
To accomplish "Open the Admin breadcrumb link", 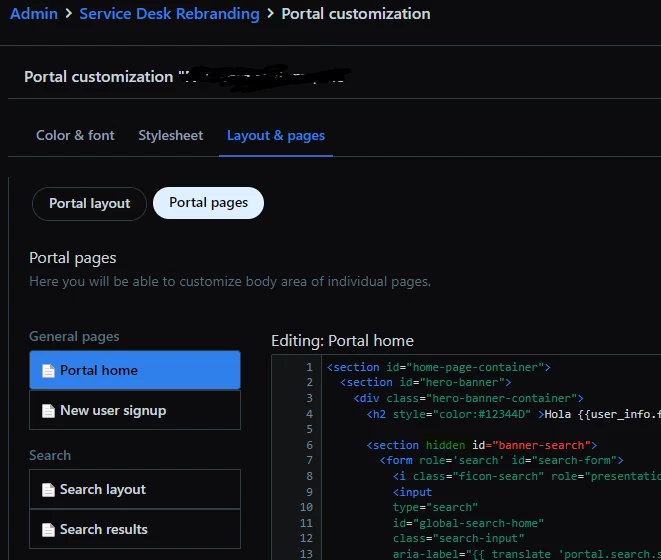I will pyautogui.click(x=34, y=14).
